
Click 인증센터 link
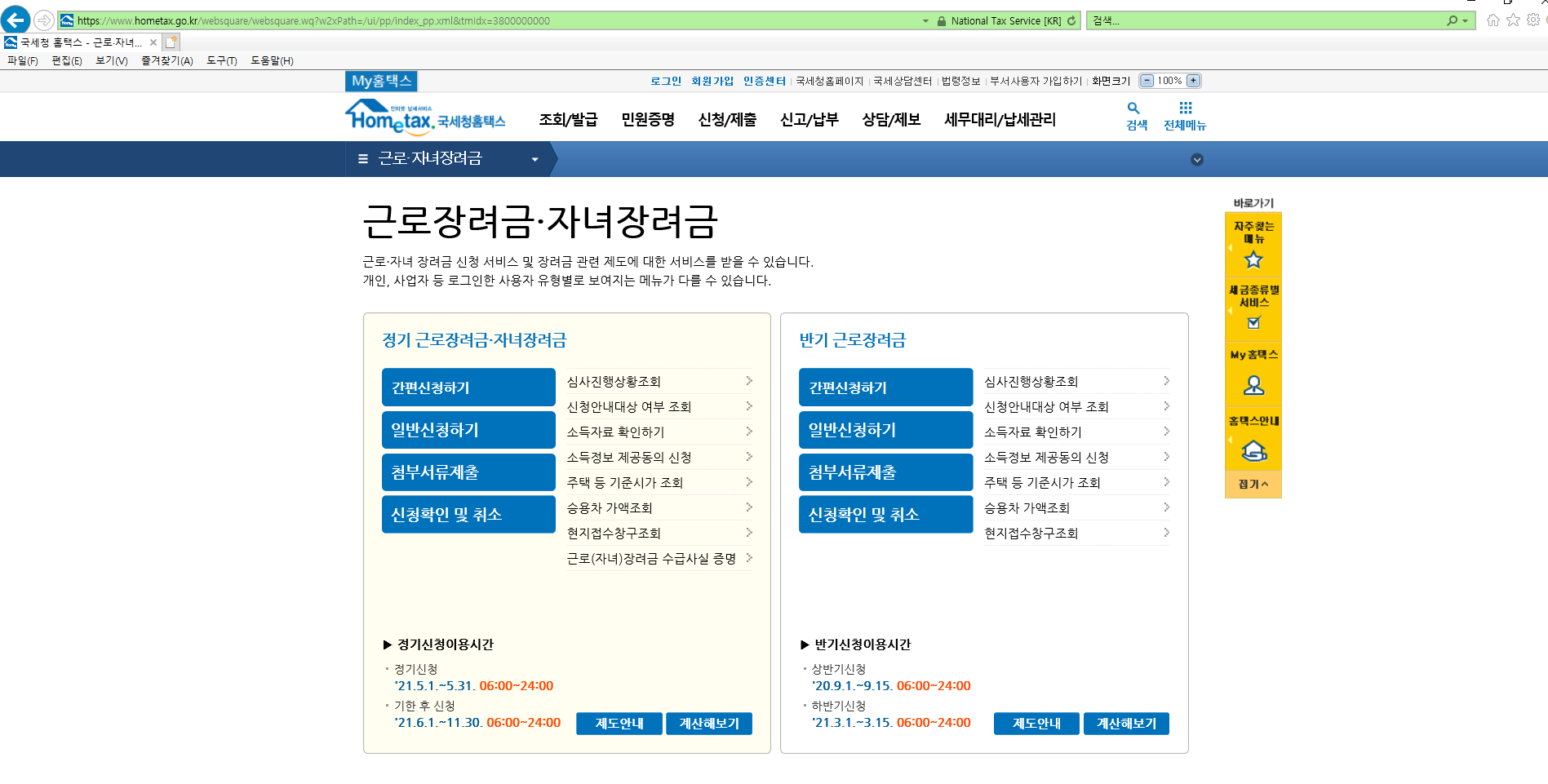pos(765,81)
